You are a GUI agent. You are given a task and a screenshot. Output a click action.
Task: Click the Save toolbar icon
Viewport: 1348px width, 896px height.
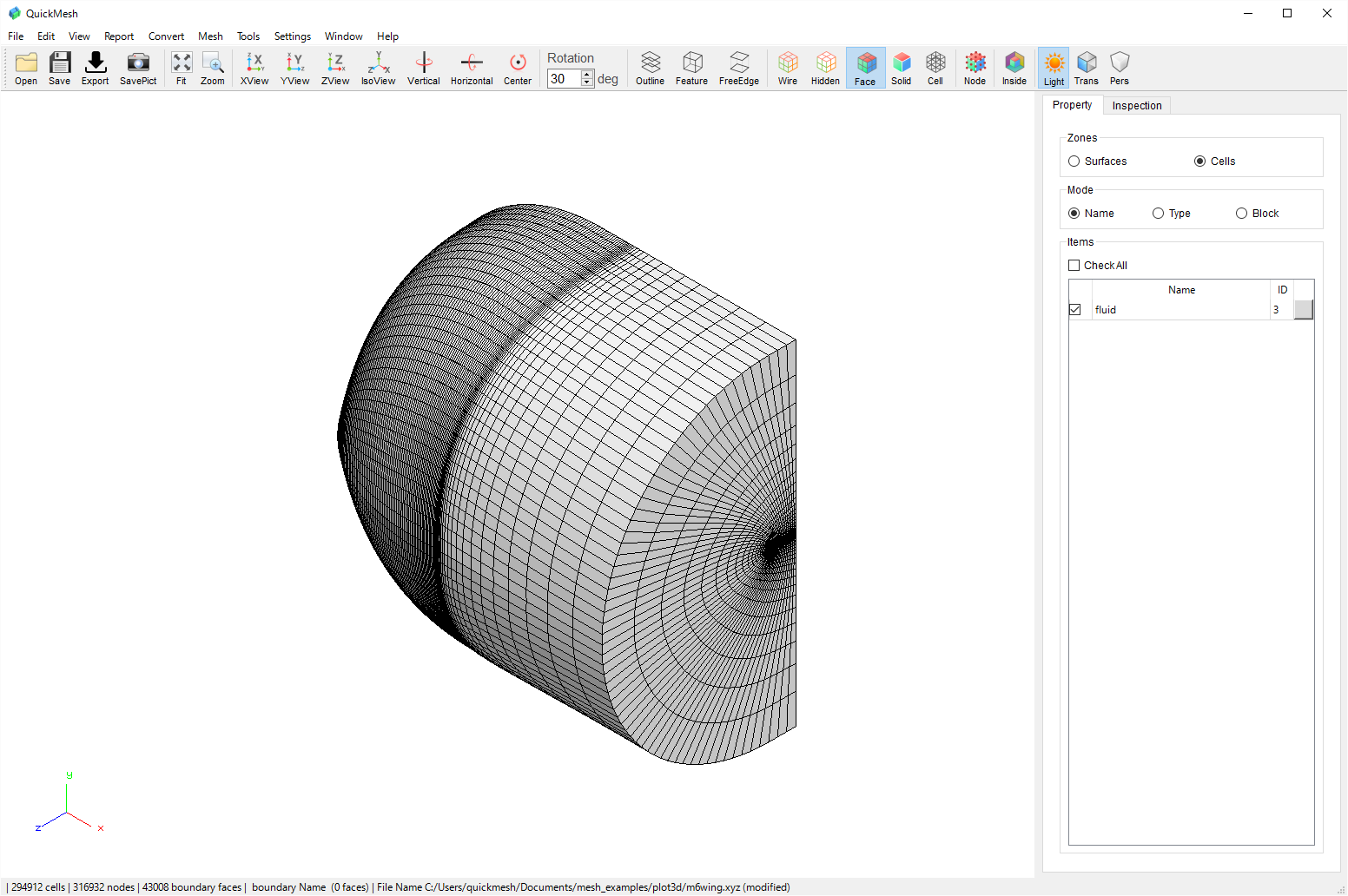click(x=60, y=68)
